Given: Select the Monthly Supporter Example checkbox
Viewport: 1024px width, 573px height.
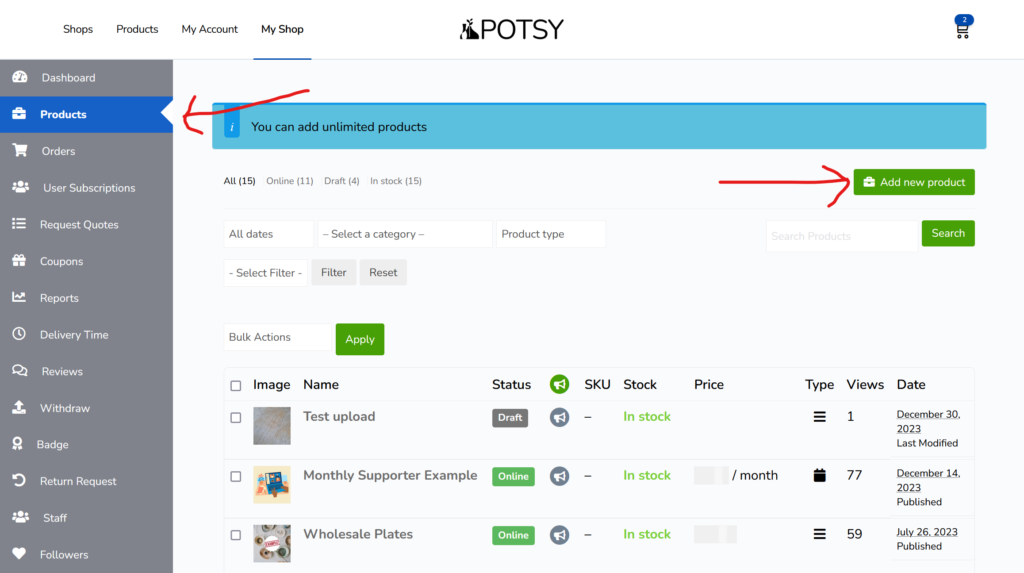Looking at the screenshot, I should click(x=236, y=477).
